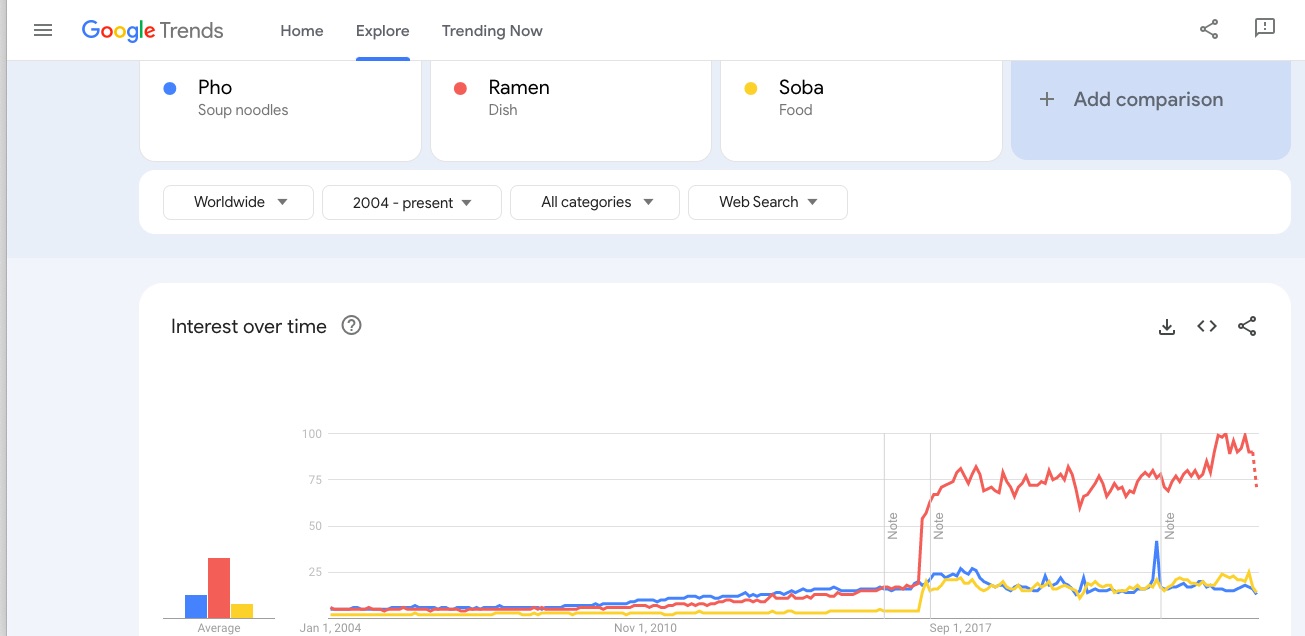Screen dimensions: 1305x636
Task: Open the embed code for the chart
Action: tap(1206, 326)
